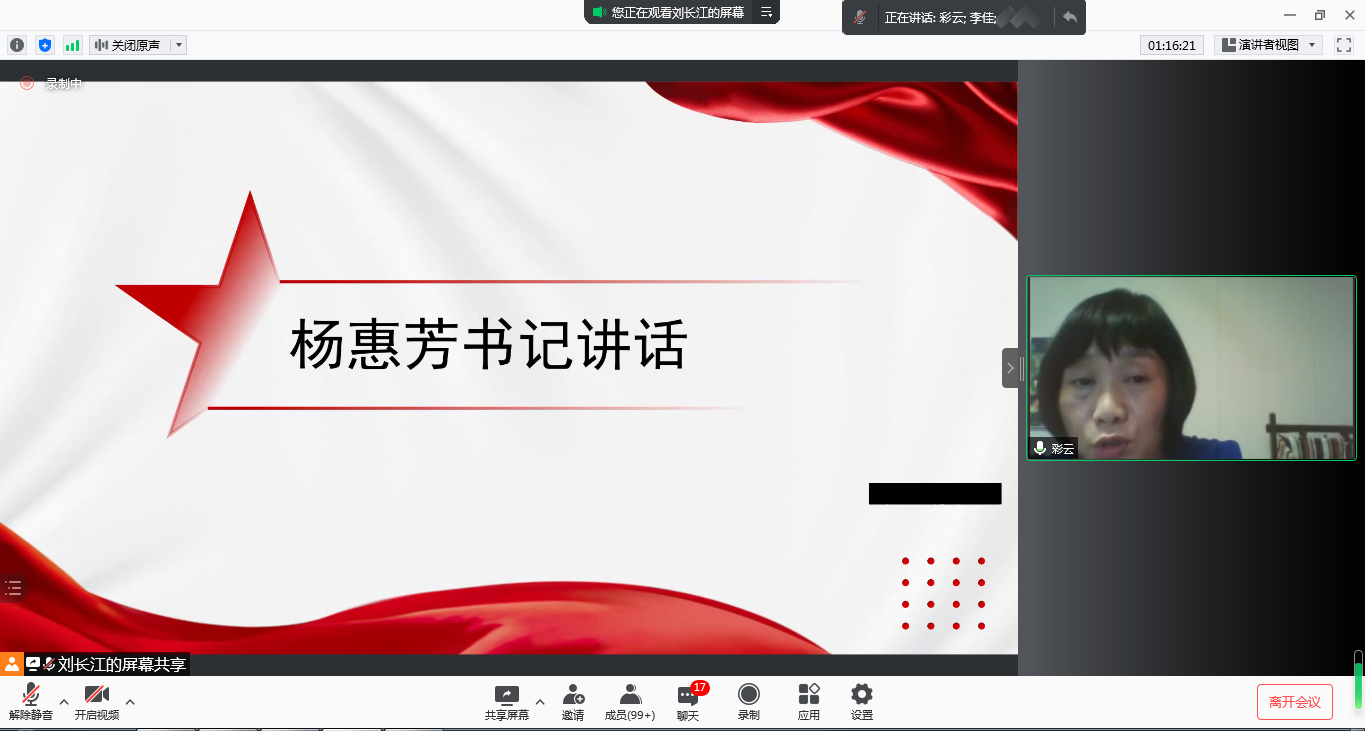This screenshot has width=1365, height=731.
Task: Select the 彩云 participant video thumbnail
Action: click(1191, 367)
